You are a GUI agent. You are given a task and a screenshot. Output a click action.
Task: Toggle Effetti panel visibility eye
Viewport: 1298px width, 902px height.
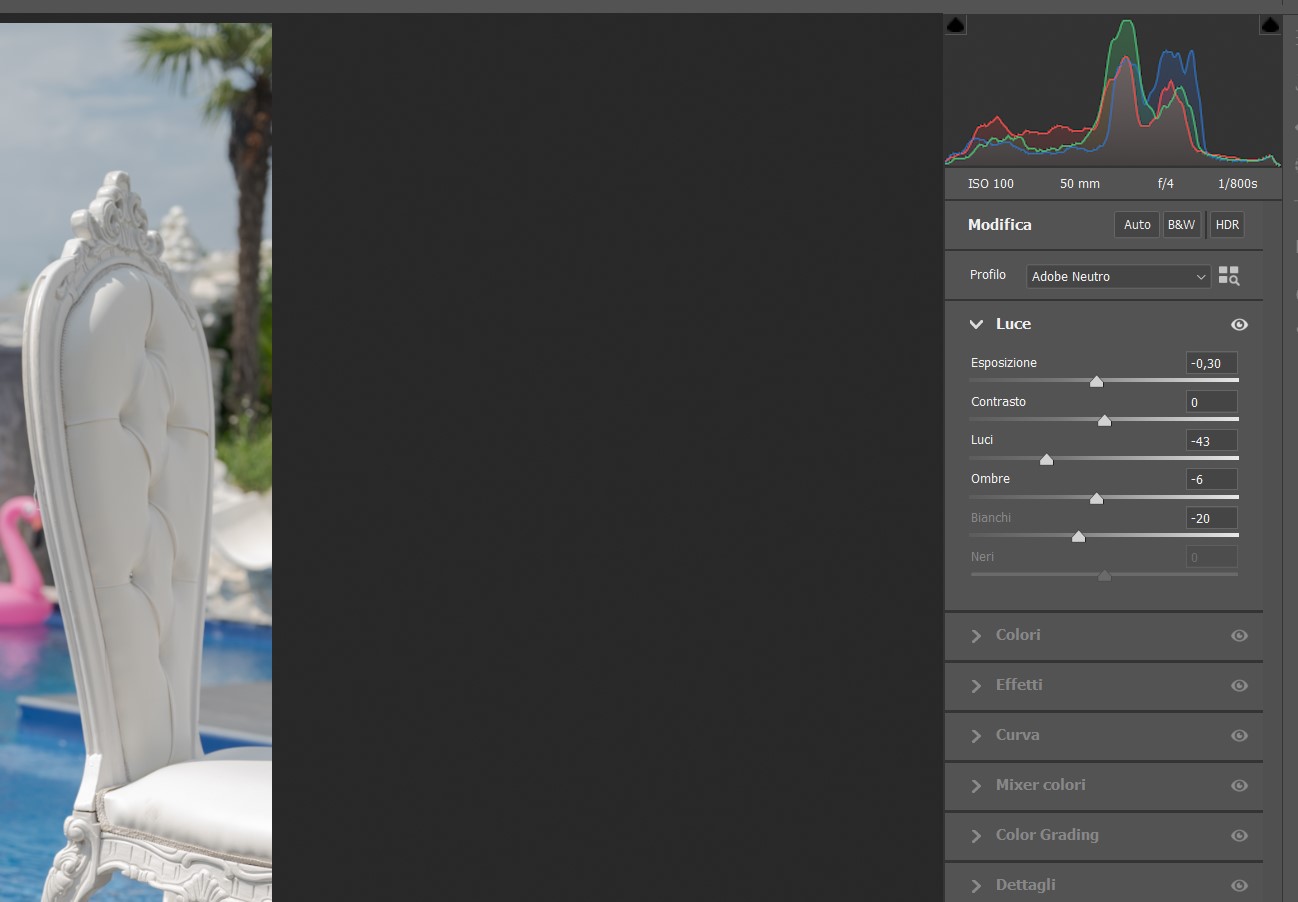point(1239,686)
